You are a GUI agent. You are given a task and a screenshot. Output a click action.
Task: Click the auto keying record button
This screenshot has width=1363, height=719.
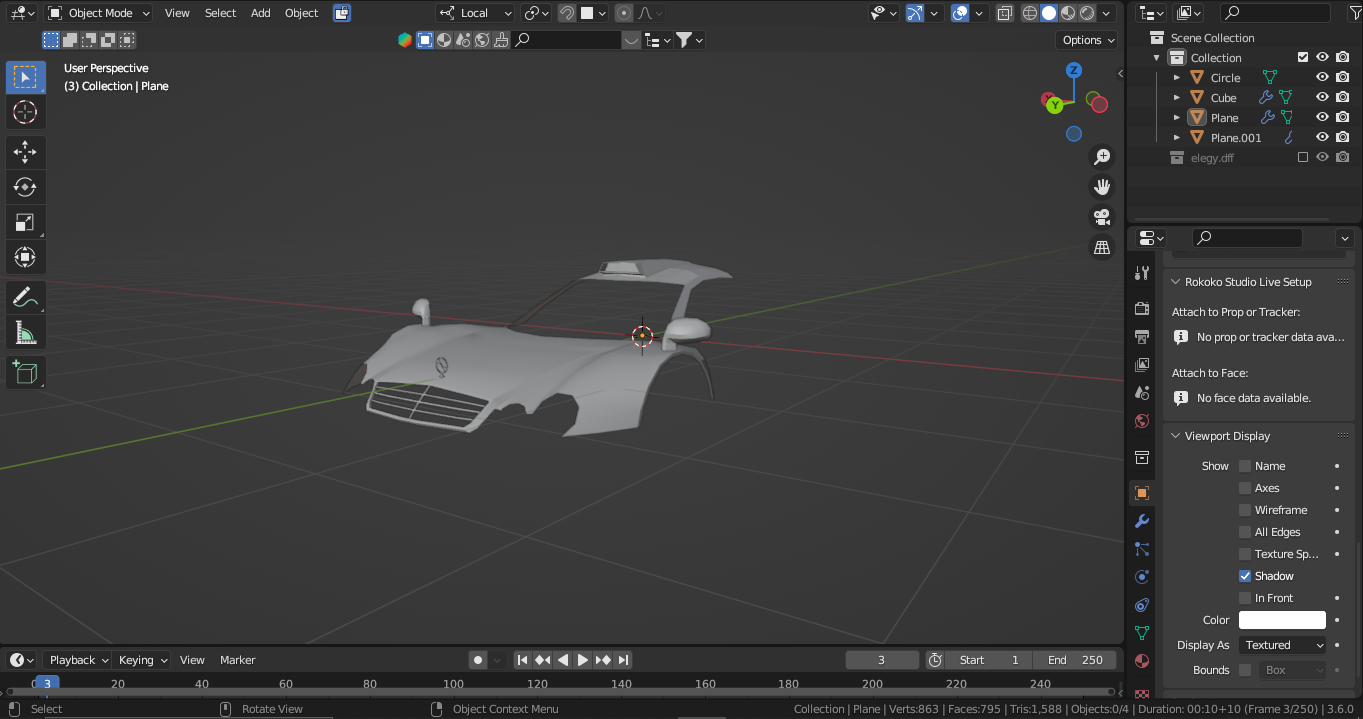point(478,660)
